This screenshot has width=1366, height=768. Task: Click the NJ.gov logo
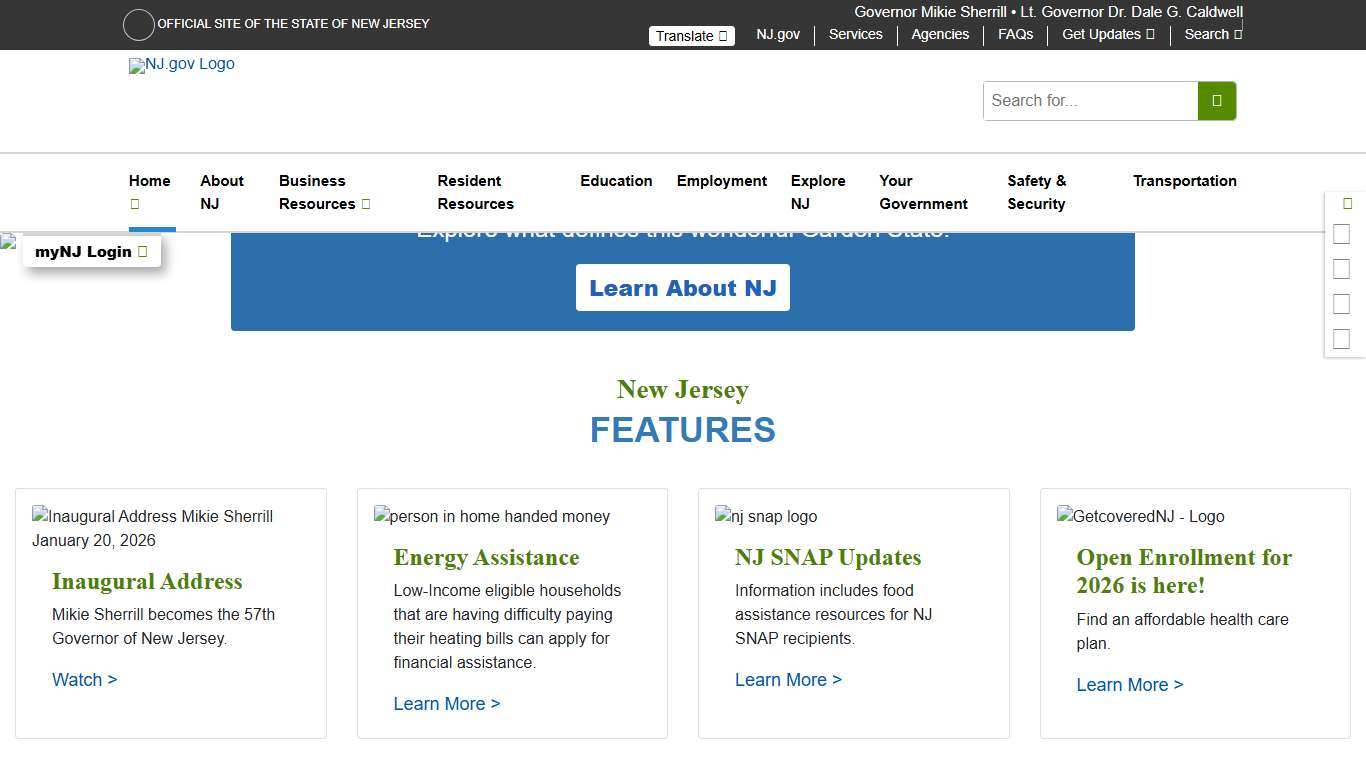click(x=181, y=65)
